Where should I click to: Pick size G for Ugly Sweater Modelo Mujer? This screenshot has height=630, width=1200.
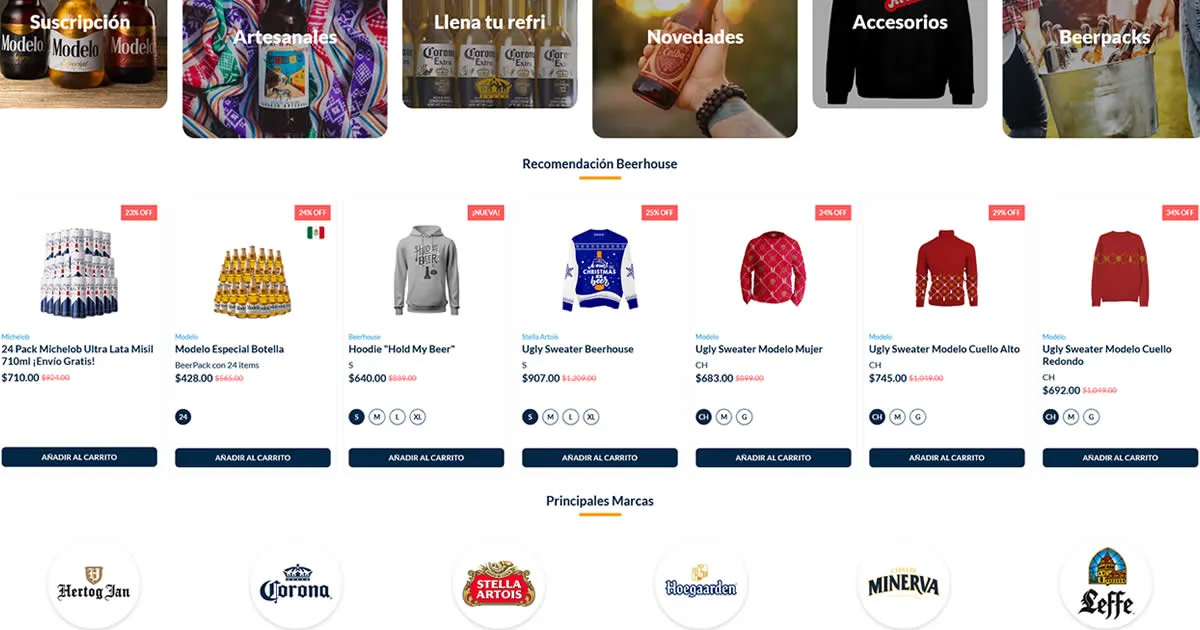click(x=744, y=417)
